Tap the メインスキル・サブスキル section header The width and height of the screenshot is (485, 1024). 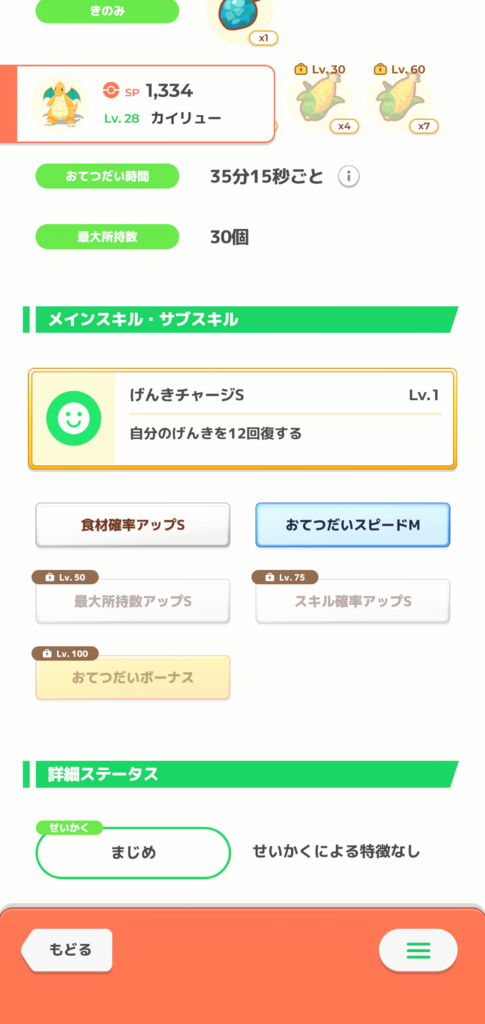point(241,320)
